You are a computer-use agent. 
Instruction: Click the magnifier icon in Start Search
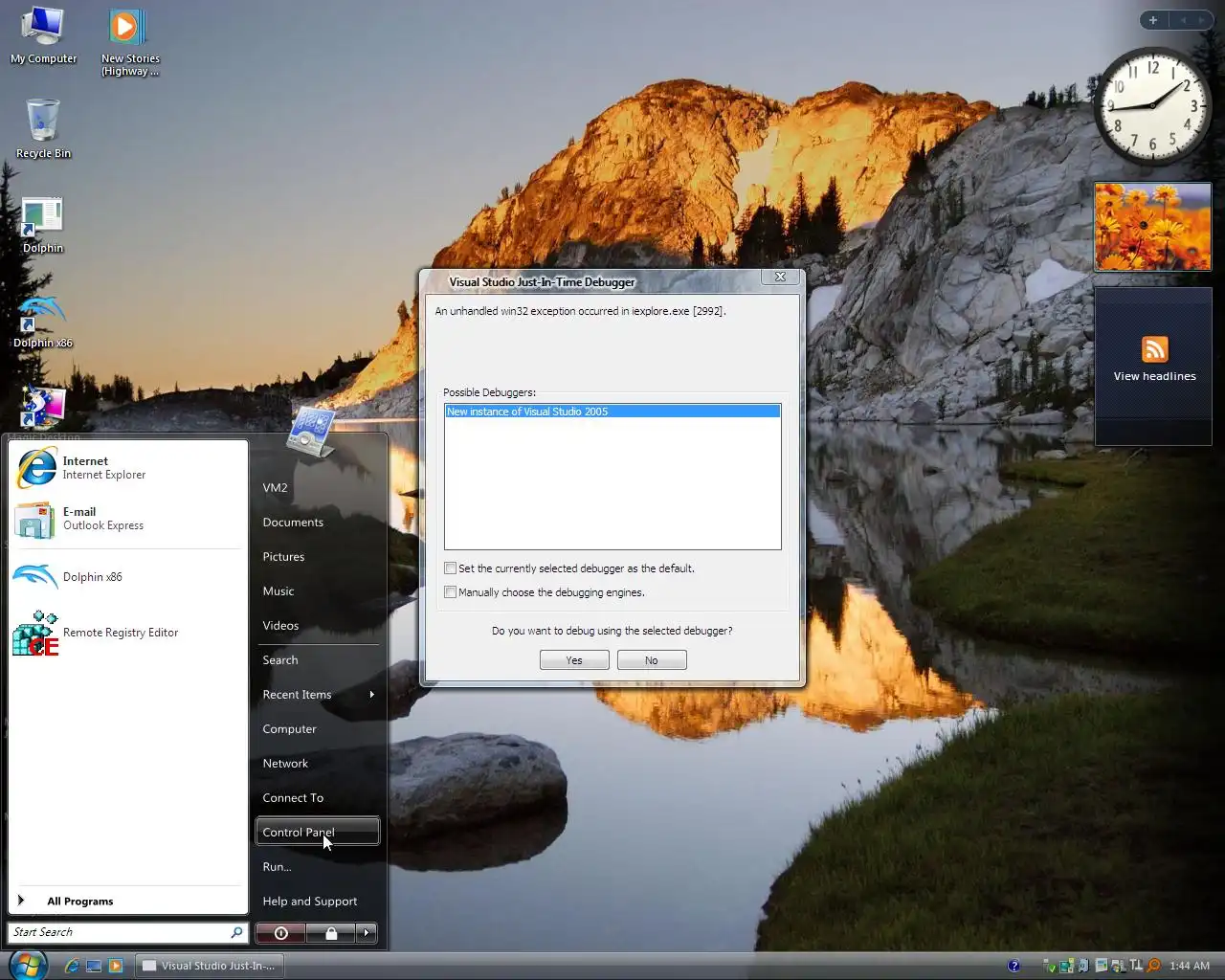click(x=236, y=932)
